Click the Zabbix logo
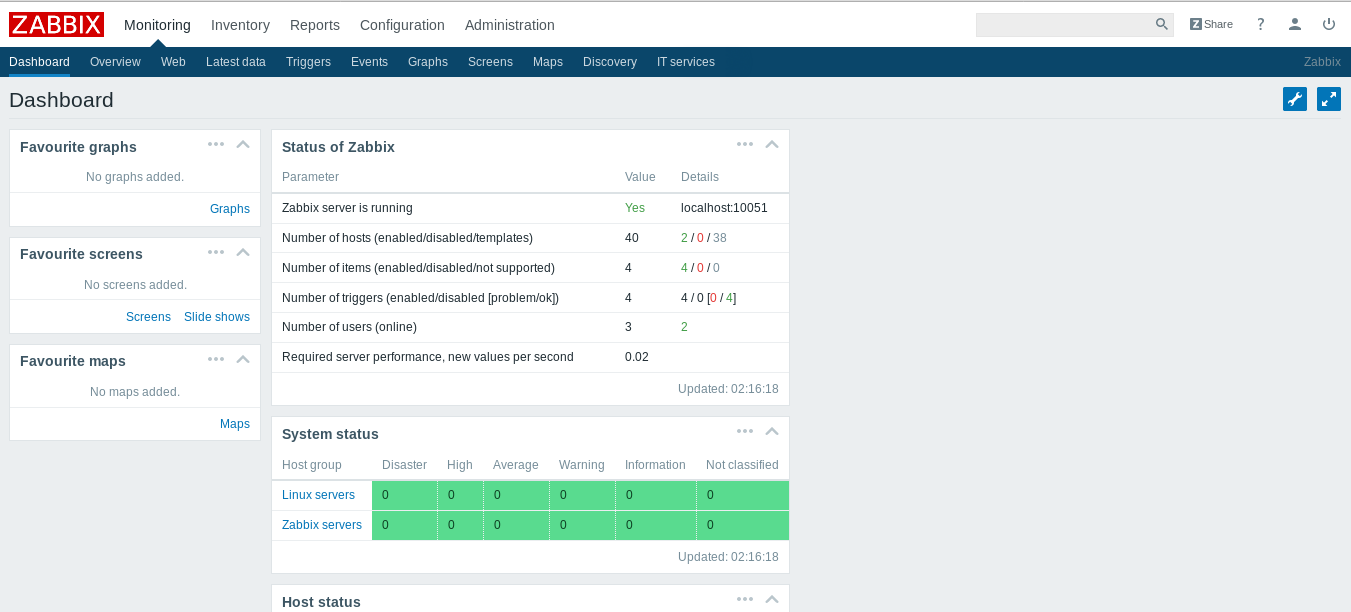1351x612 pixels. 56,25
